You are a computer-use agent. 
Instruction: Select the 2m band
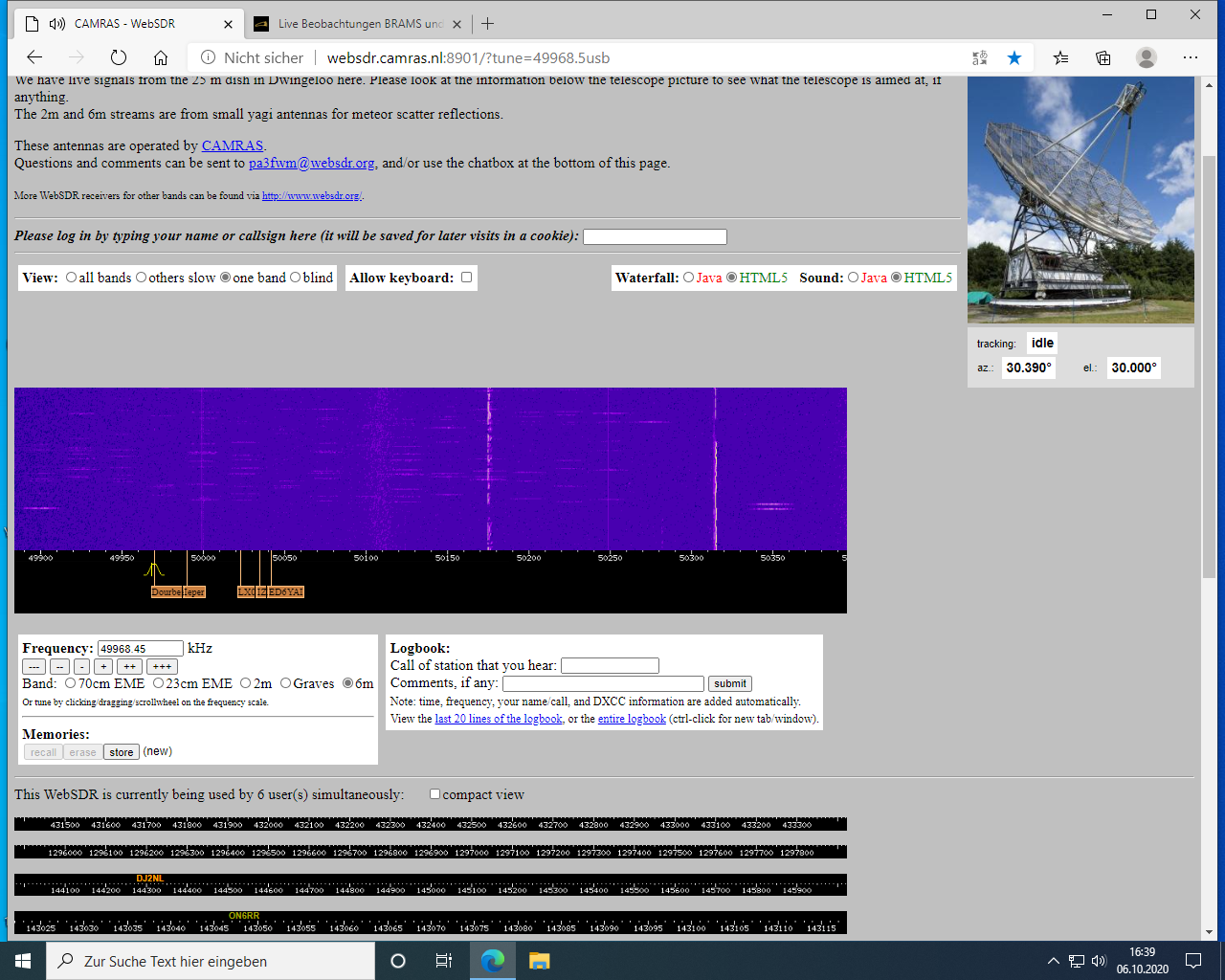coord(245,683)
